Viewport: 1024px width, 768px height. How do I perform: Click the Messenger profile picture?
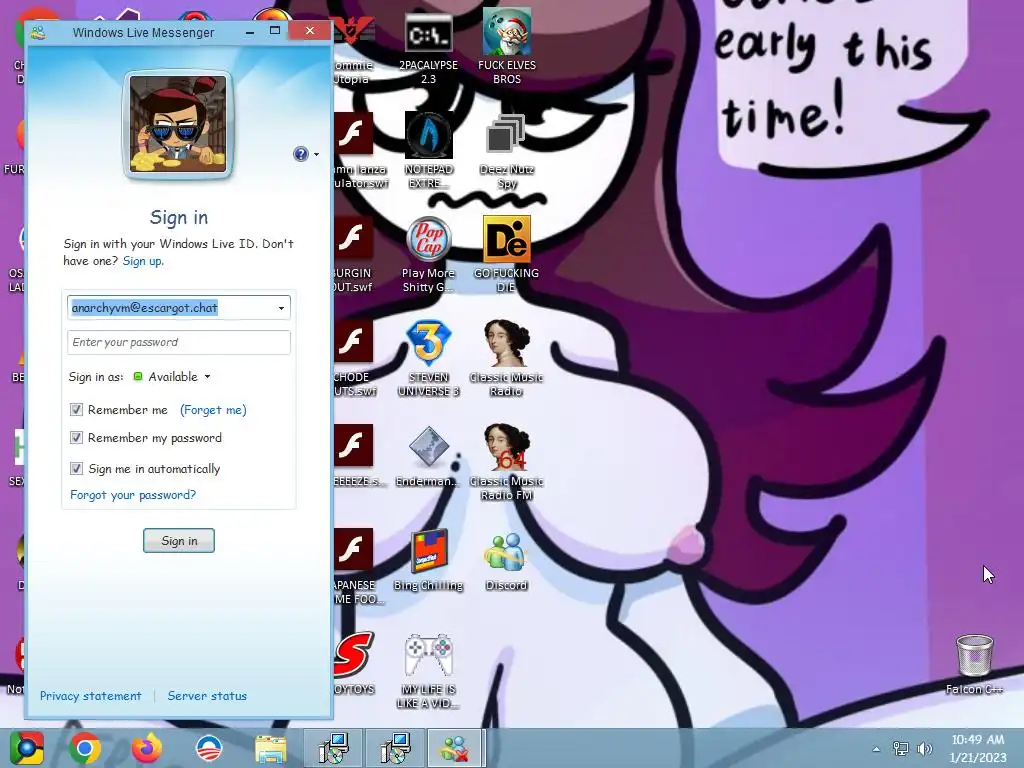coord(178,124)
